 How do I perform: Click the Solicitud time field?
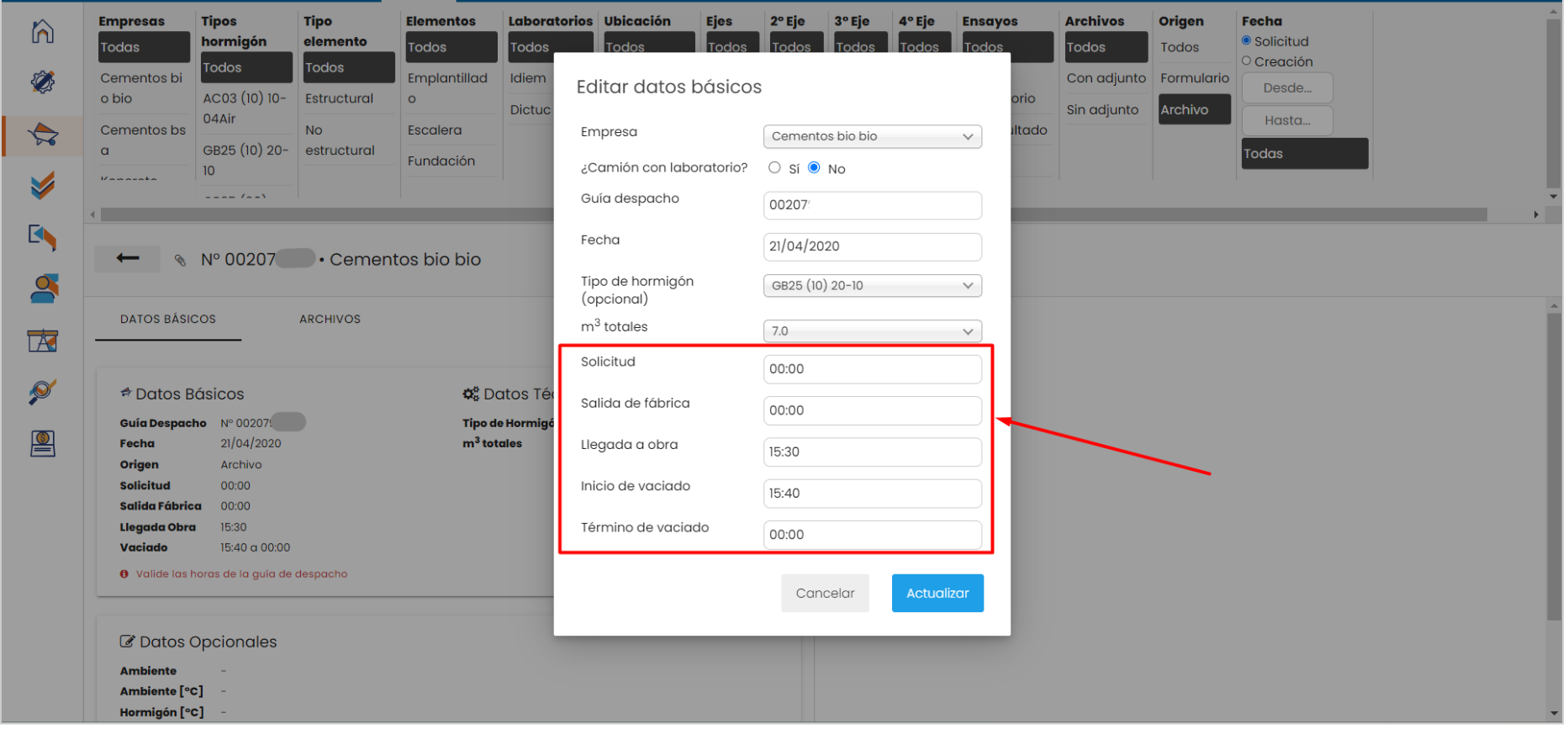pyautogui.click(x=873, y=369)
